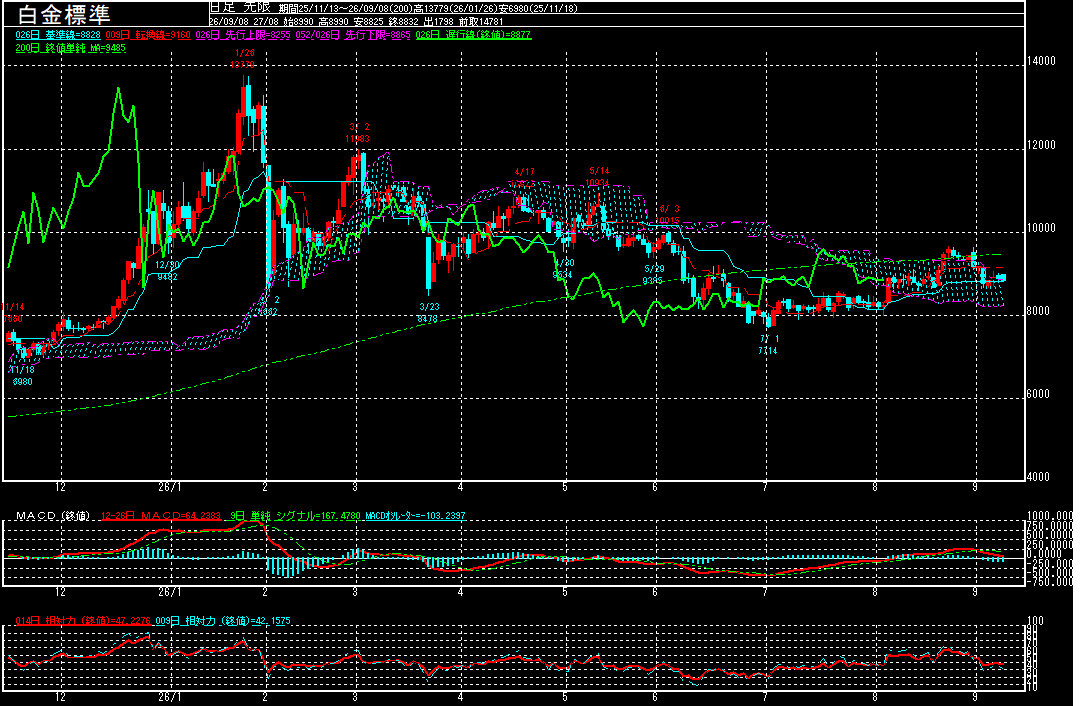Viewport: 1080px width, 706px height.
Task: Click the 14000 price axis label
Action: pos(1041,61)
